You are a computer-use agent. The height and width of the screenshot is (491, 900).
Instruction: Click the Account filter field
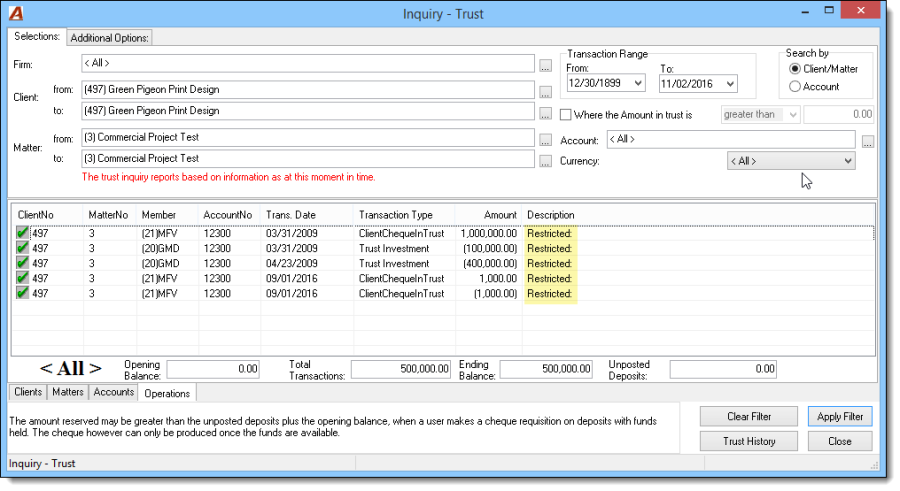(731, 140)
